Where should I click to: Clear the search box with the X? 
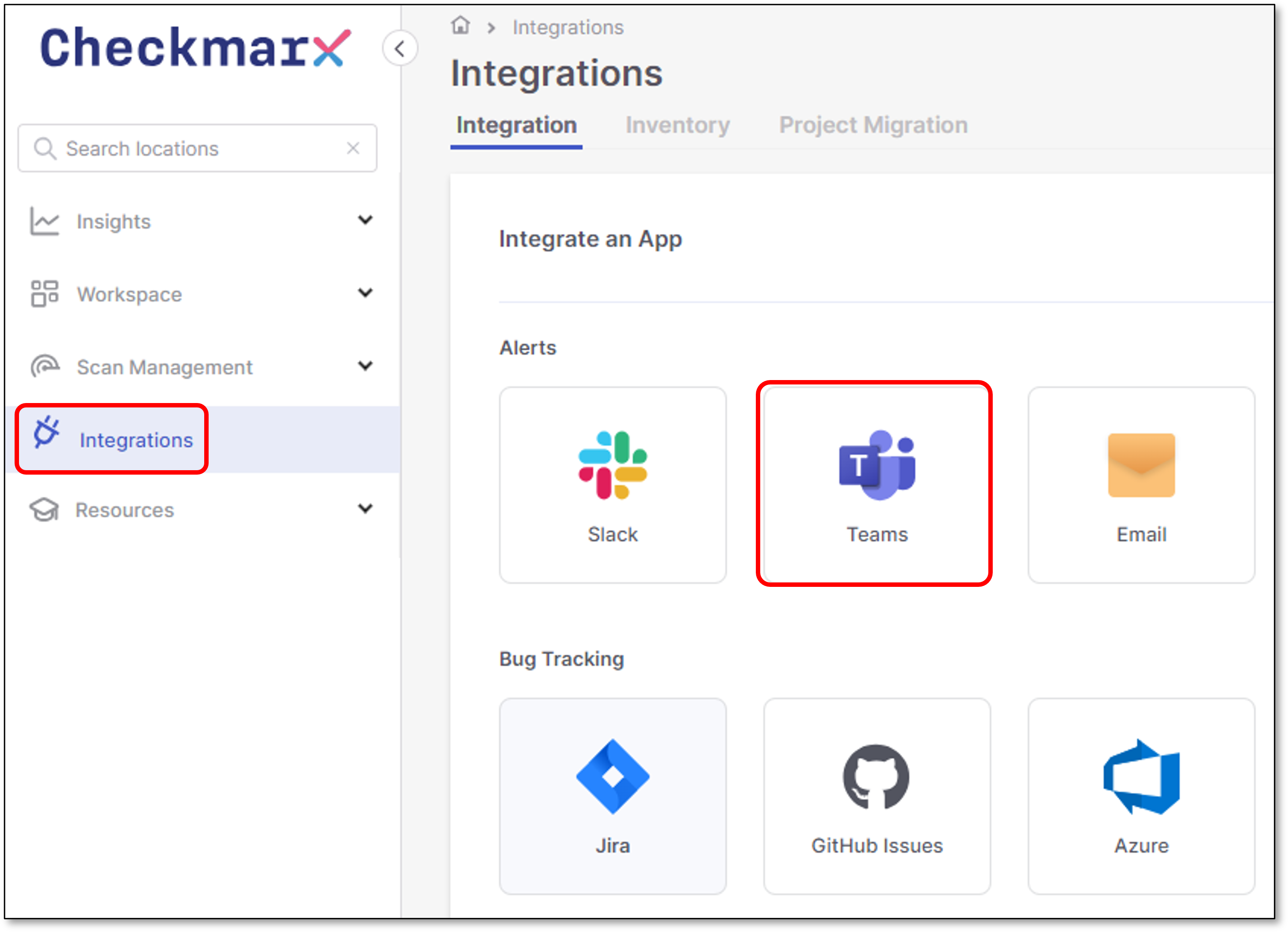[353, 148]
